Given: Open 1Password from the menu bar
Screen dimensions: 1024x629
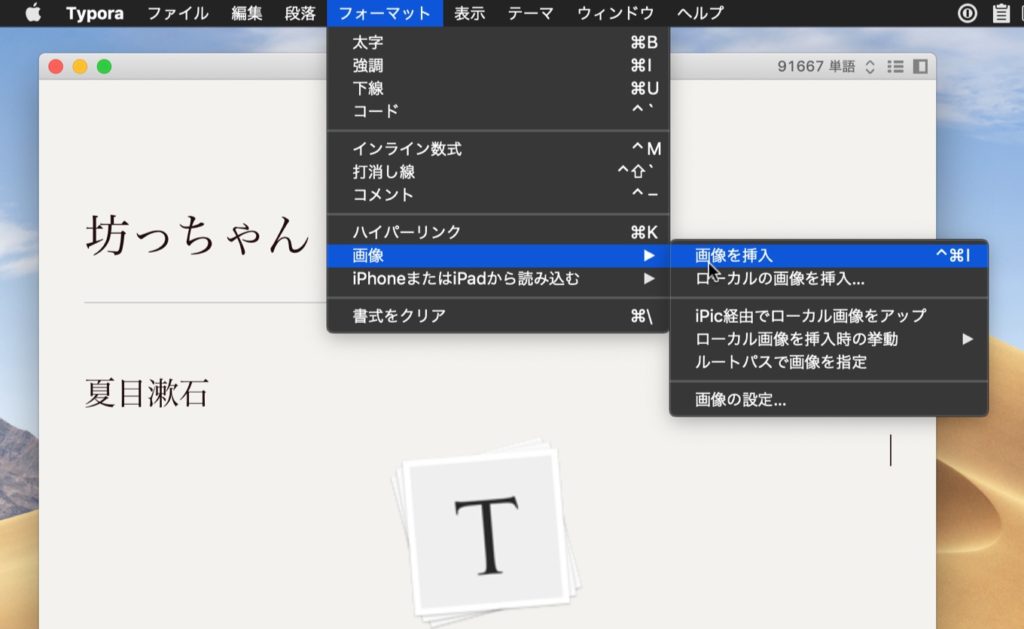Looking at the screenshot, I should [968, 13].
